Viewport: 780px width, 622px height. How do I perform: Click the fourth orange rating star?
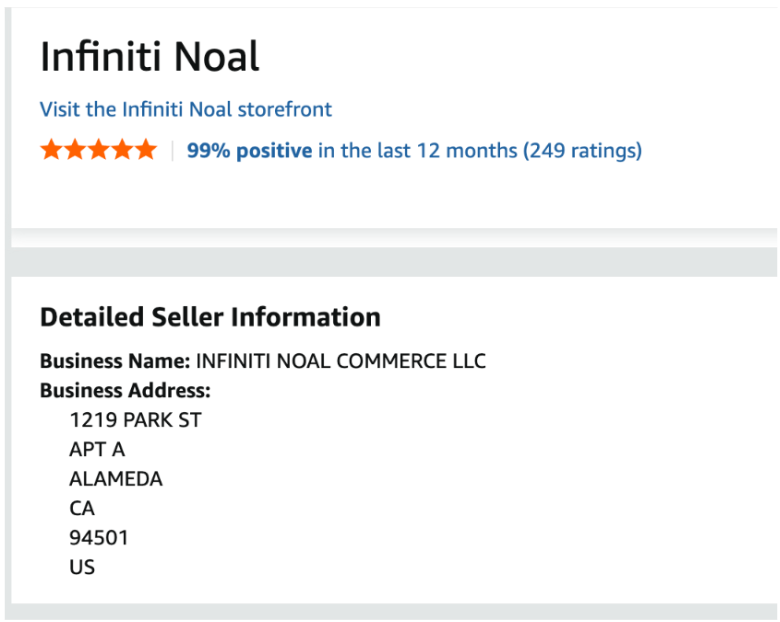point(122,151)
